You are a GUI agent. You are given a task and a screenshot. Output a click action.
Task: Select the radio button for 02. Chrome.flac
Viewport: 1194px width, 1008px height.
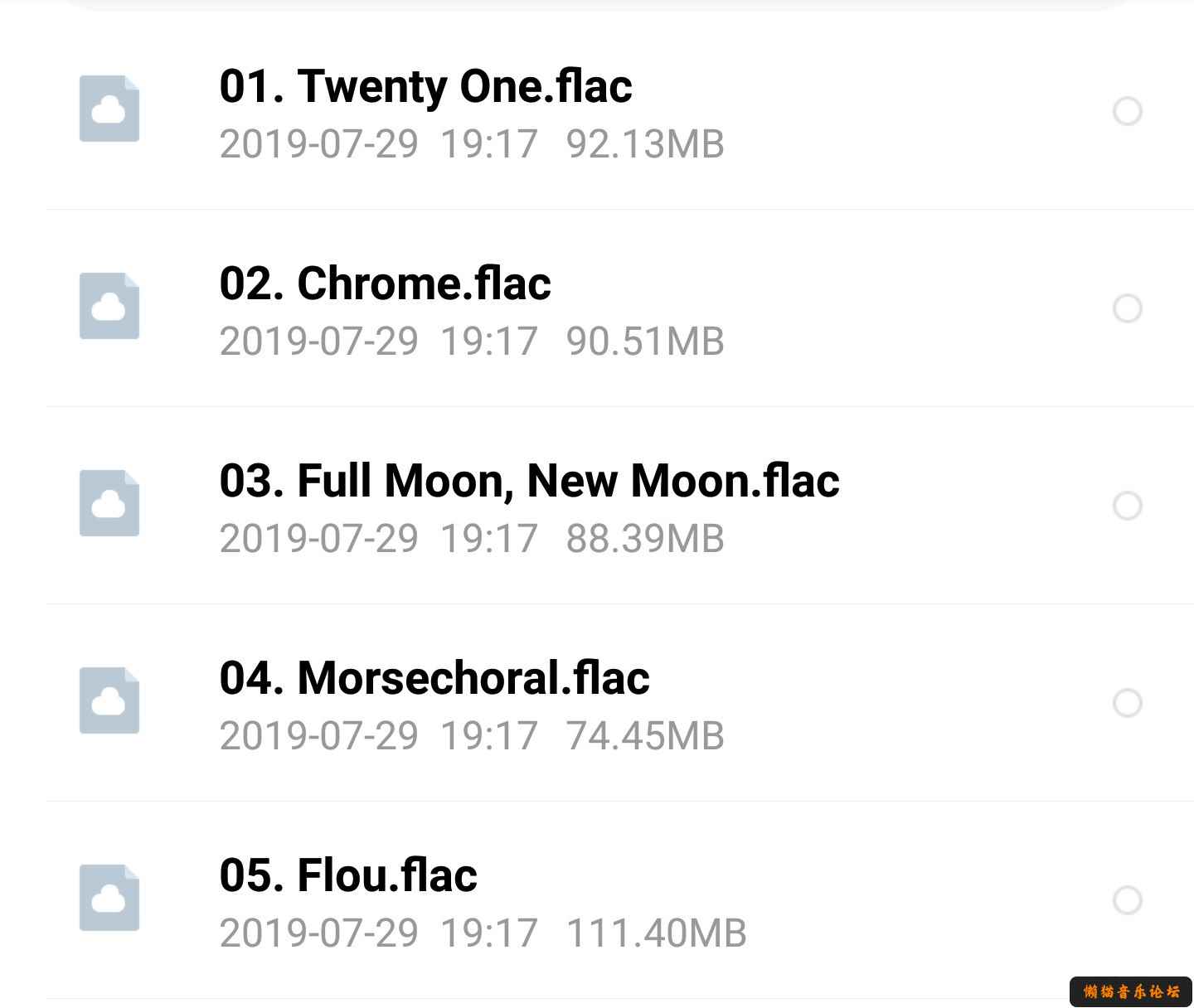pyautogui.click(x=1128, y=308)
